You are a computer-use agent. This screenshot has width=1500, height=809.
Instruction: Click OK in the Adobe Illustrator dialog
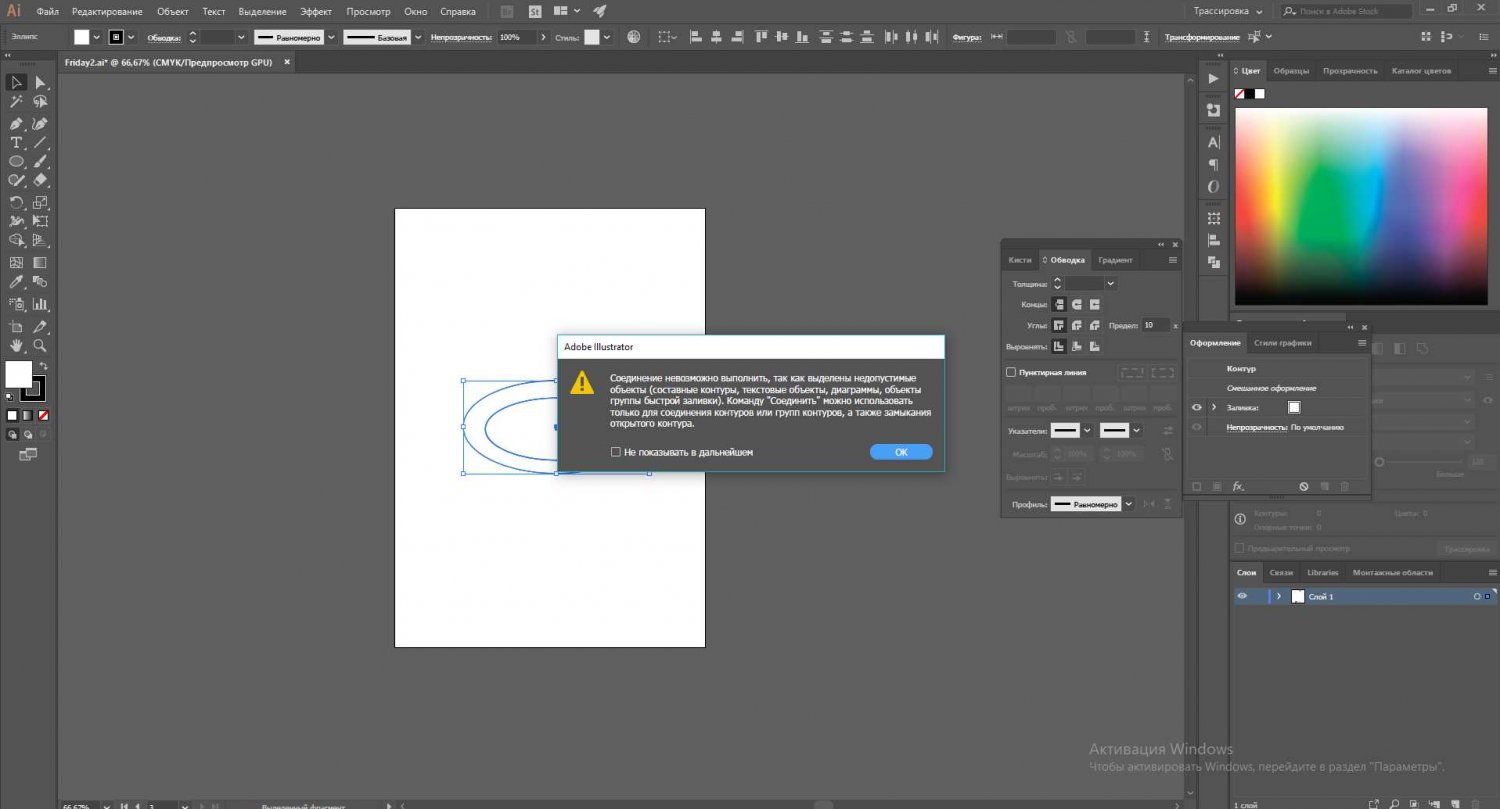click(x=901, y=452)
